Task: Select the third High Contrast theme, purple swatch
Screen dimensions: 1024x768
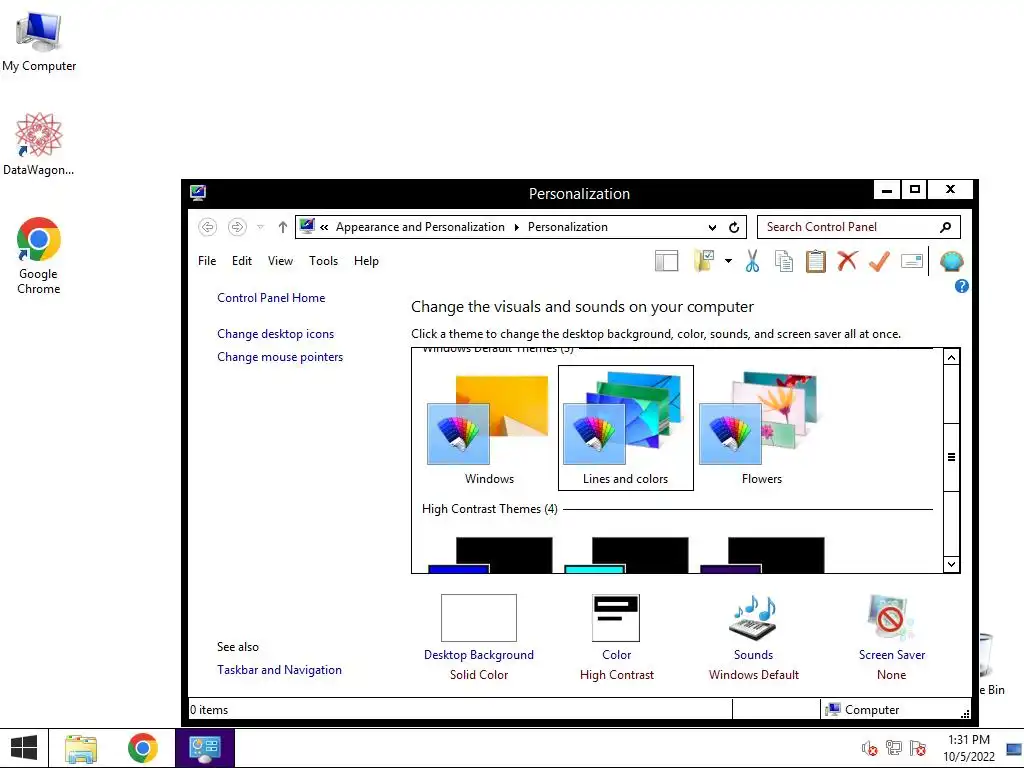Action: click(x=761, y=555)
